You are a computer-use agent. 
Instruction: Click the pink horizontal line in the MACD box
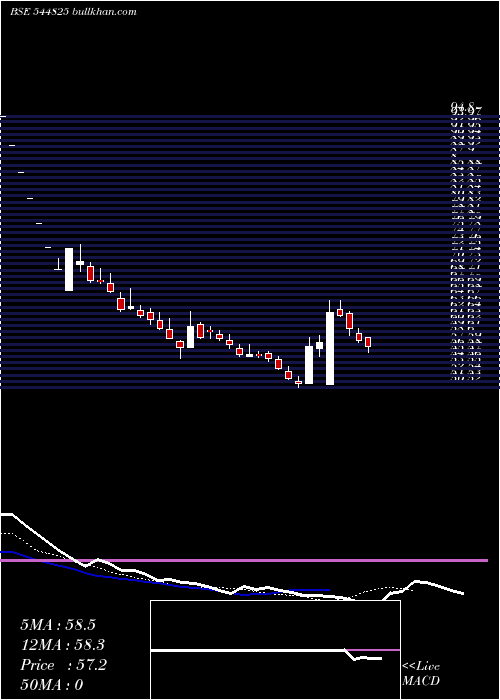pos(373,650)
